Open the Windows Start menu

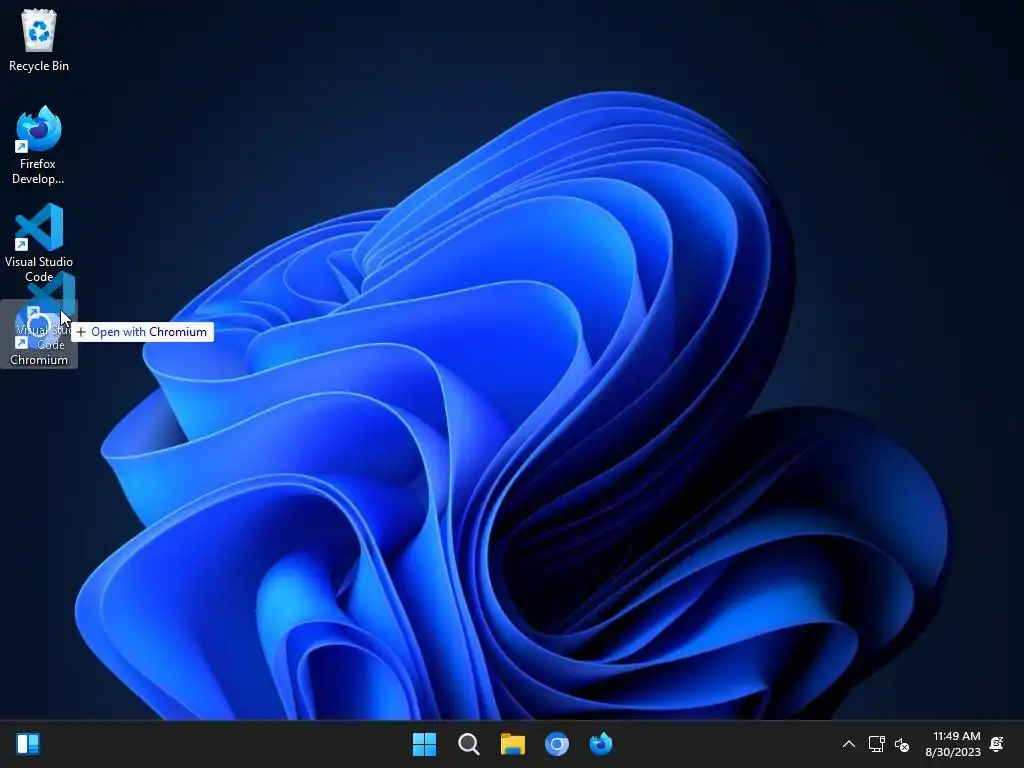[424, 744]
